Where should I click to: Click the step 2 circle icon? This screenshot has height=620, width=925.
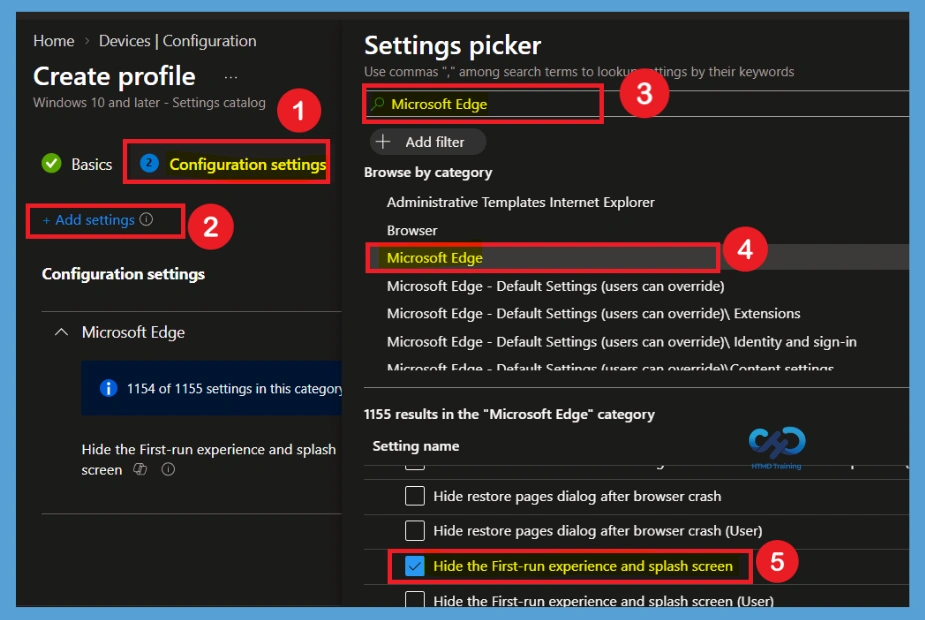point(149,163)
